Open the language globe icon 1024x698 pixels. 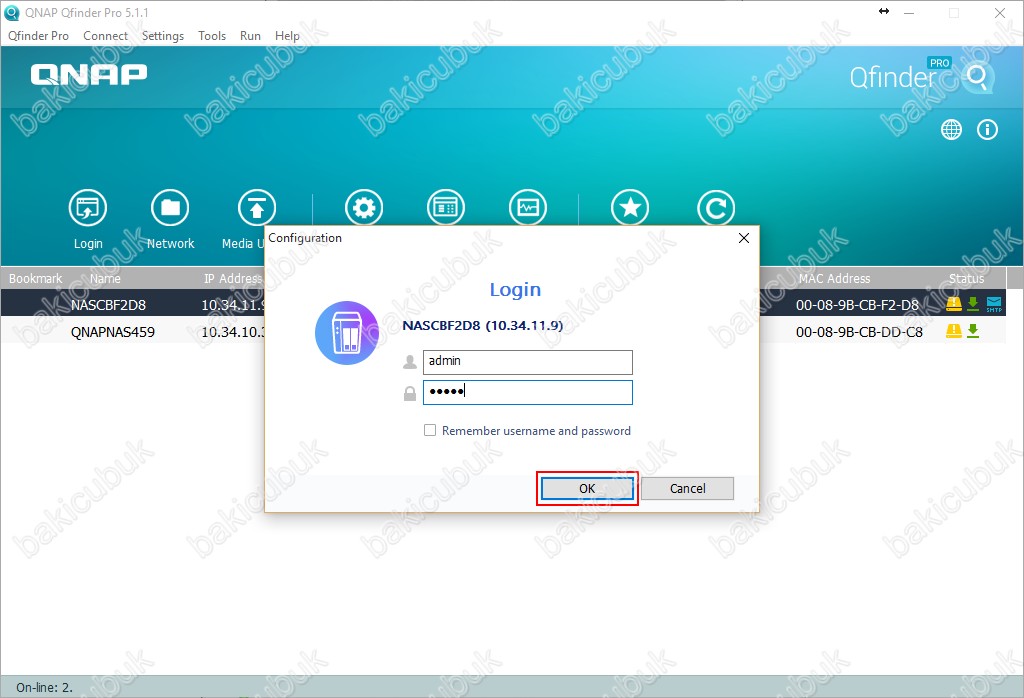pos(951,129)
